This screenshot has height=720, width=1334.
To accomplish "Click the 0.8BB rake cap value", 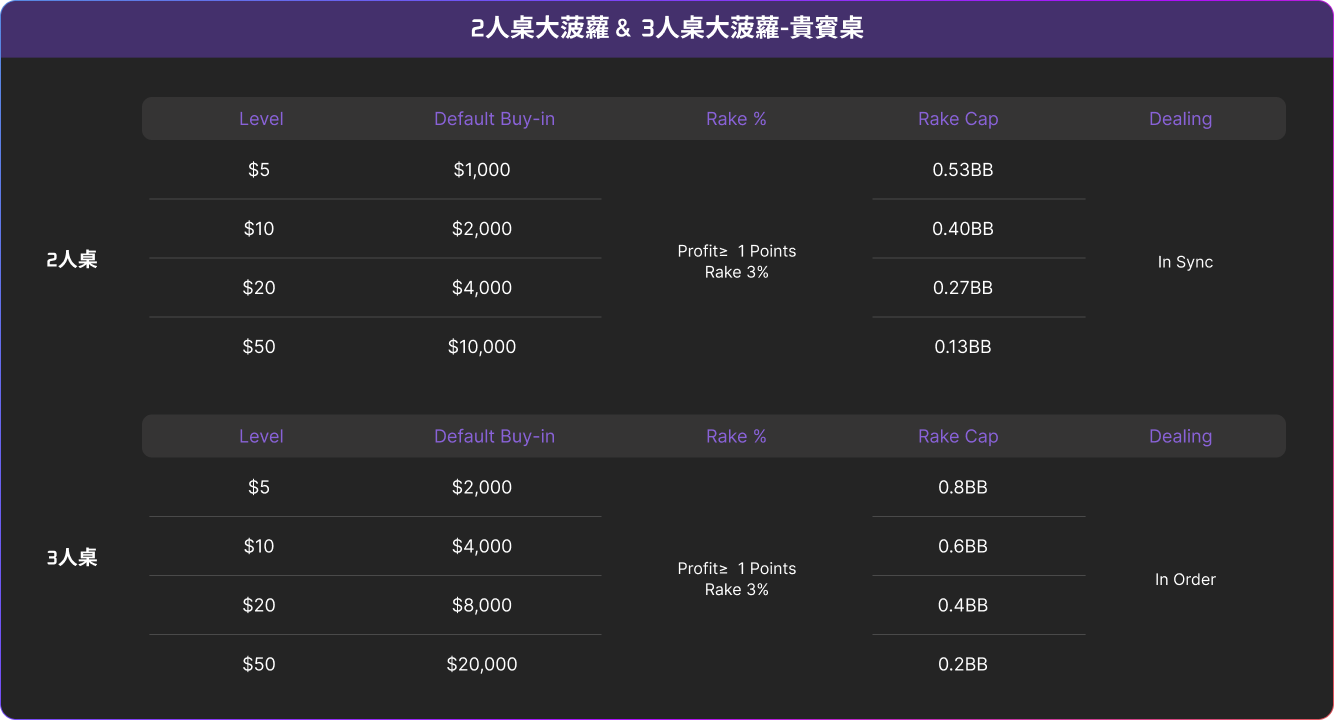I will (963, 488).
